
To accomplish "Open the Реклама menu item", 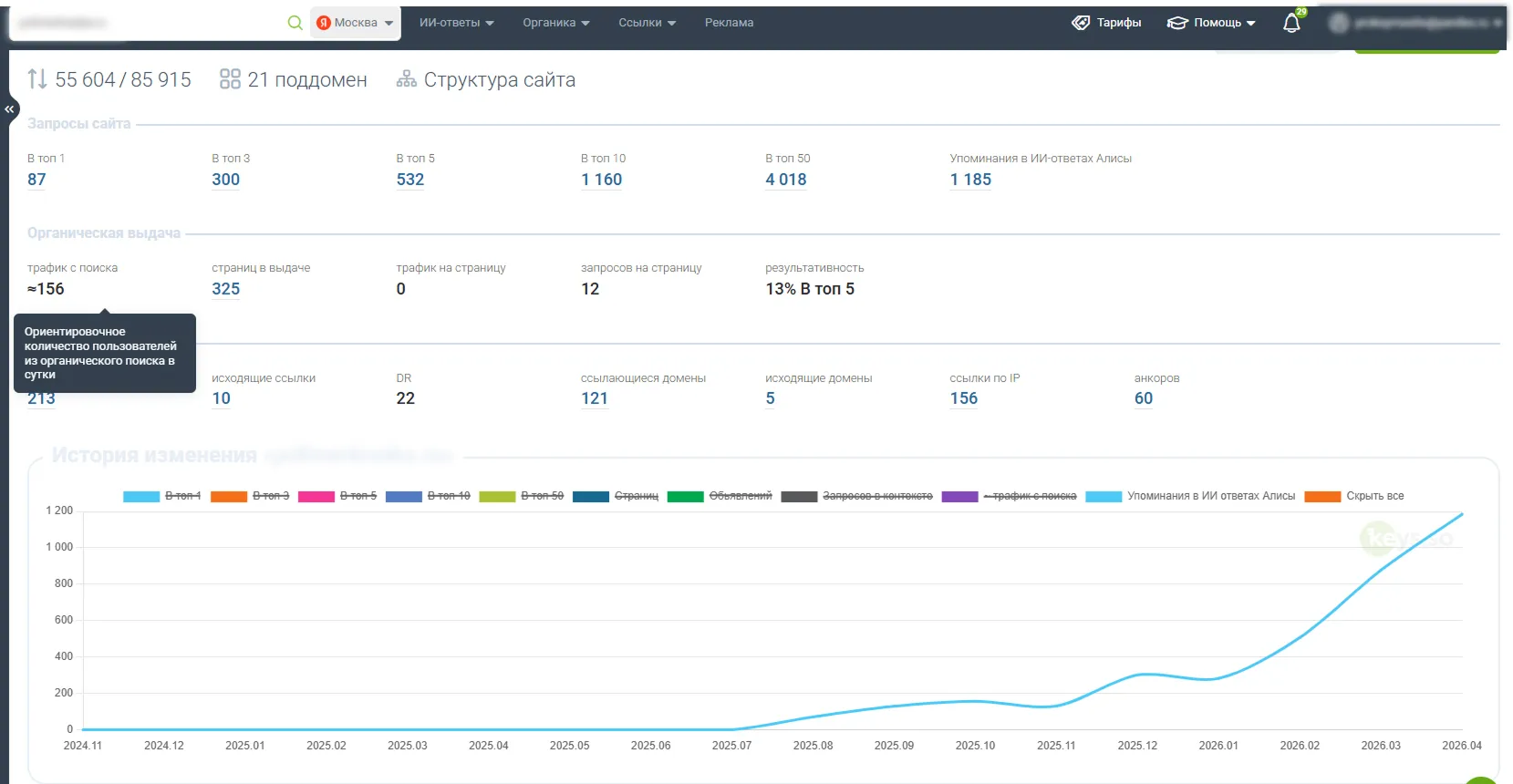I will tap(729, 23).
